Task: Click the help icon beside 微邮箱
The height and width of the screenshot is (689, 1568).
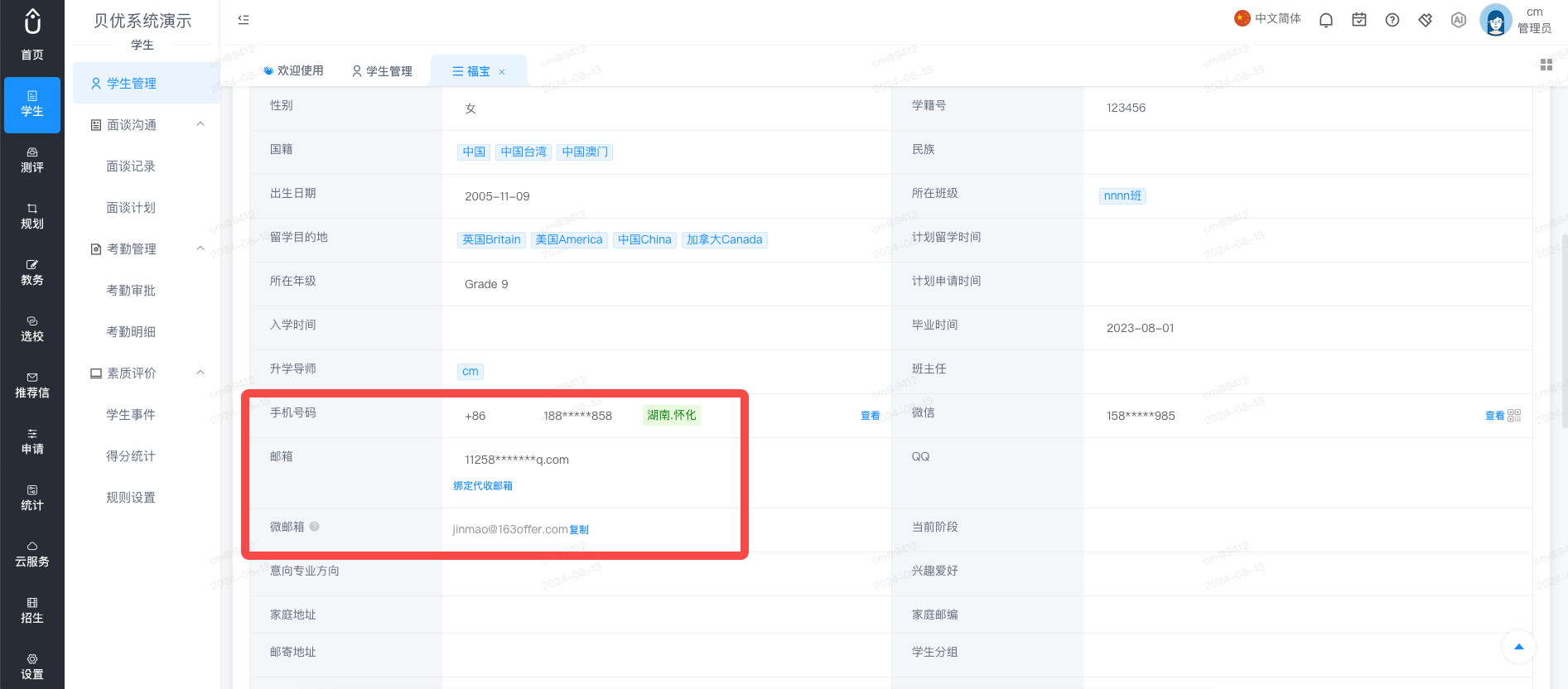Action: [315, 527]
